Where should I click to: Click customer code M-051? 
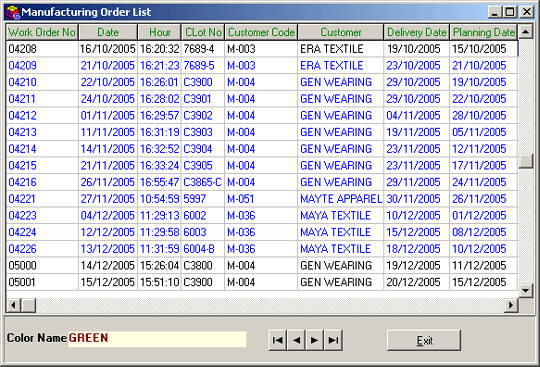coord(261,199)
